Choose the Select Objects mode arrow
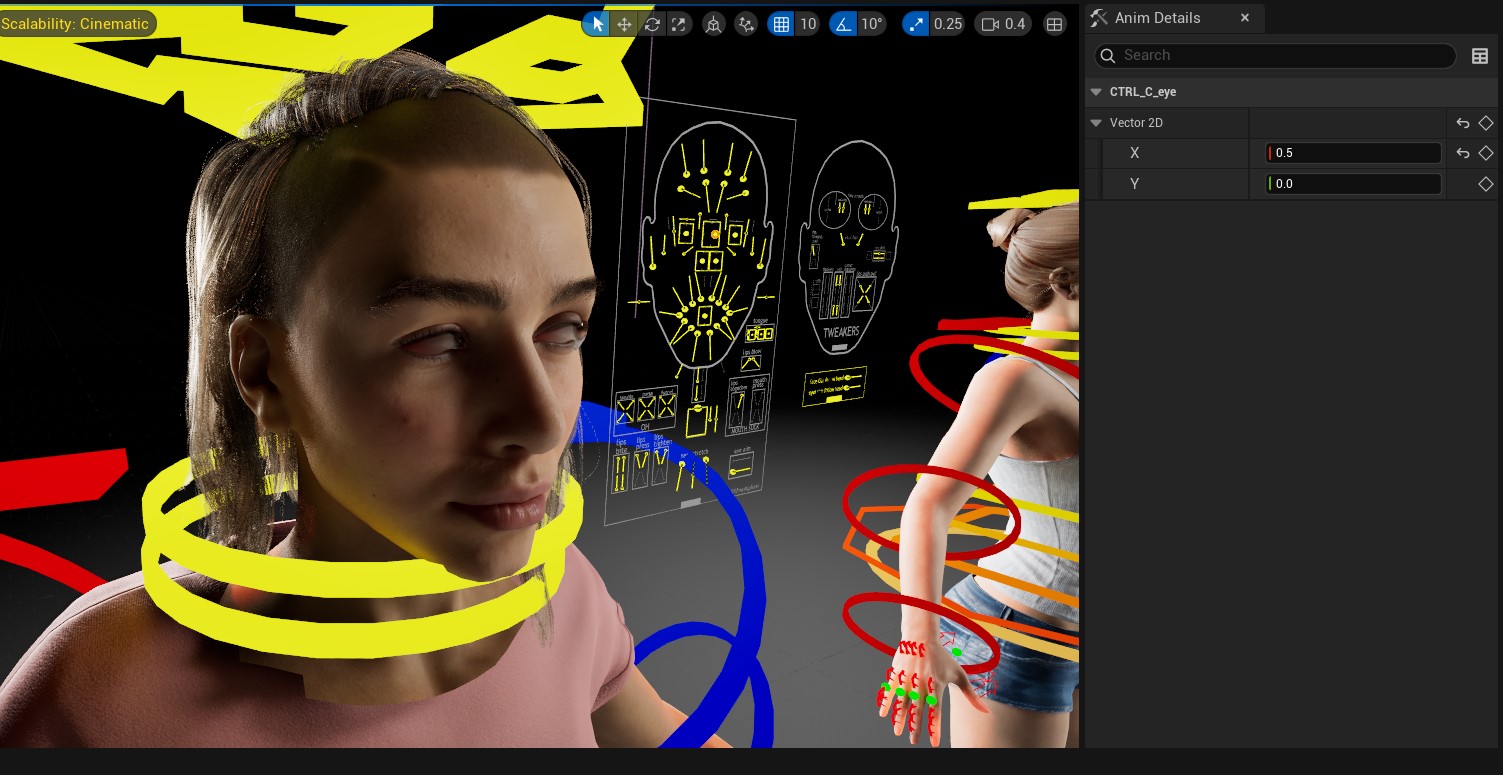The width and height of the screenshot is (1503, 775). click(597, 24)
